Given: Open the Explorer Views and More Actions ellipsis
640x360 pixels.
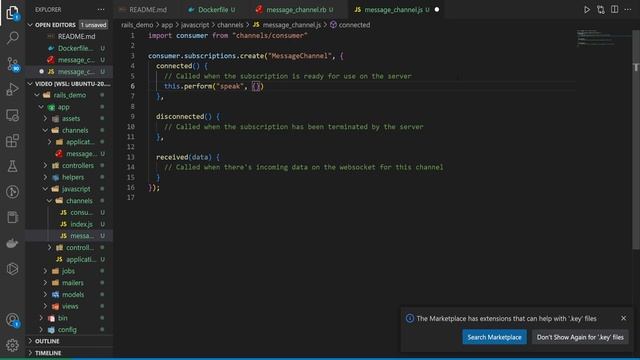Looking at the screenshot, I should (101, 9).
